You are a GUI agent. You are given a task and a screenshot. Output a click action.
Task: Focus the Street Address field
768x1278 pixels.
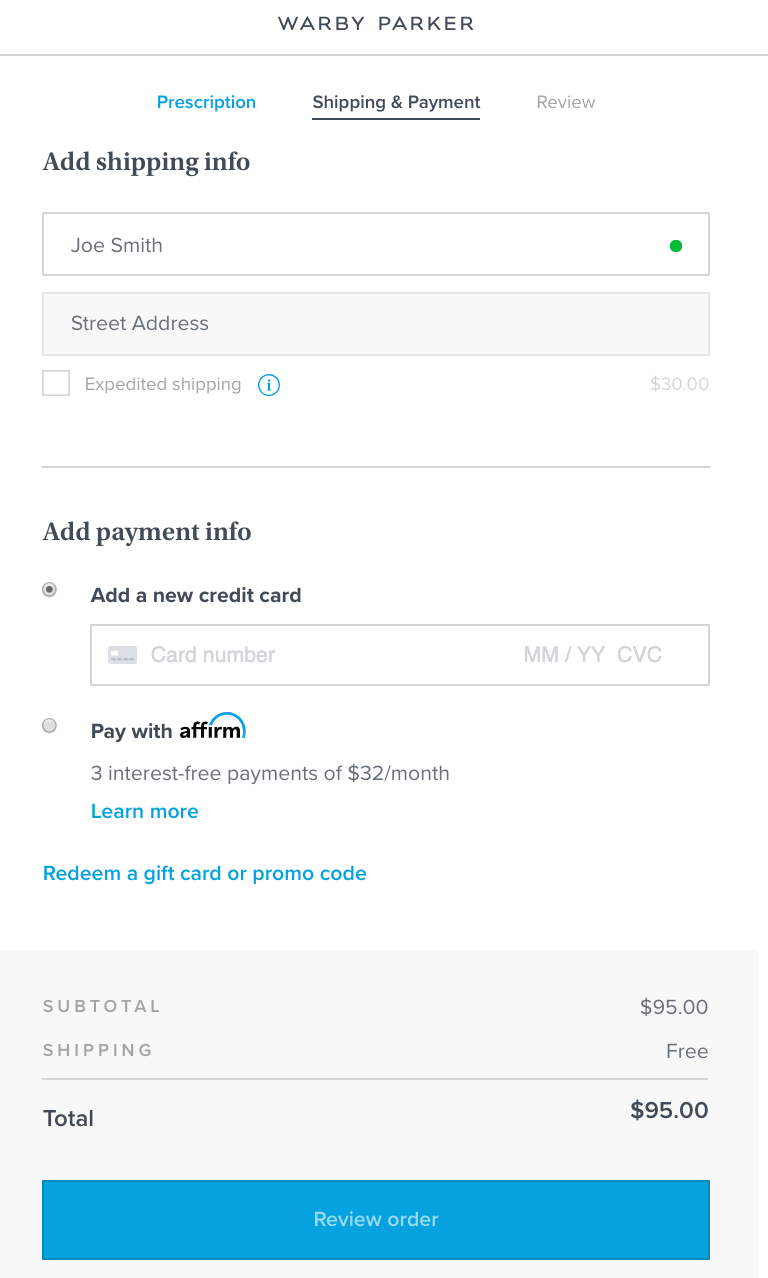point(376,324)
